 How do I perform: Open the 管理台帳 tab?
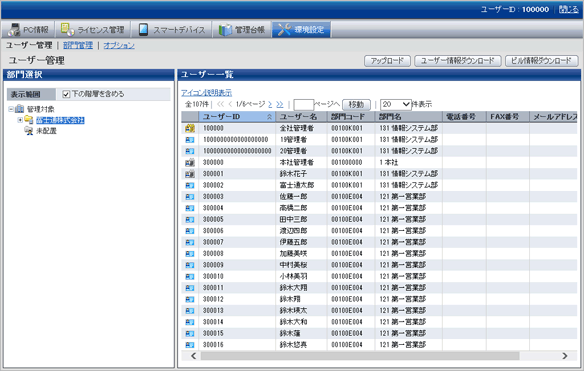pyautogui.click(x=242, y=29)
